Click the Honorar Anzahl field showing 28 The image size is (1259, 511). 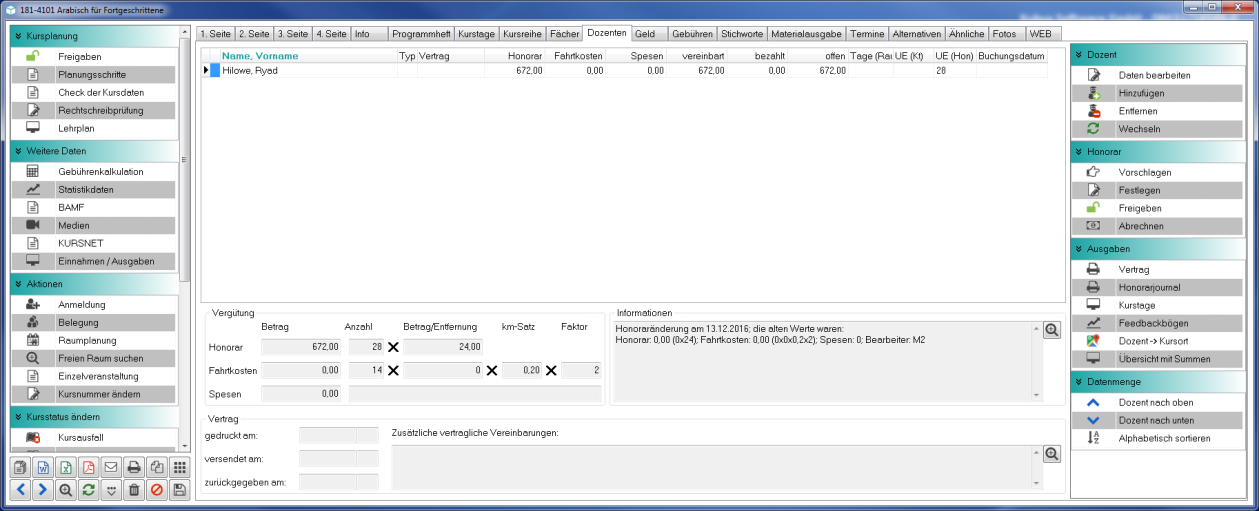click(364, 346)
